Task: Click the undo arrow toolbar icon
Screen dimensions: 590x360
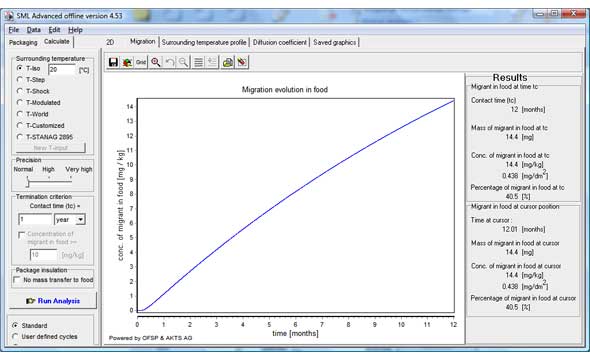Action: coord(170,62)
